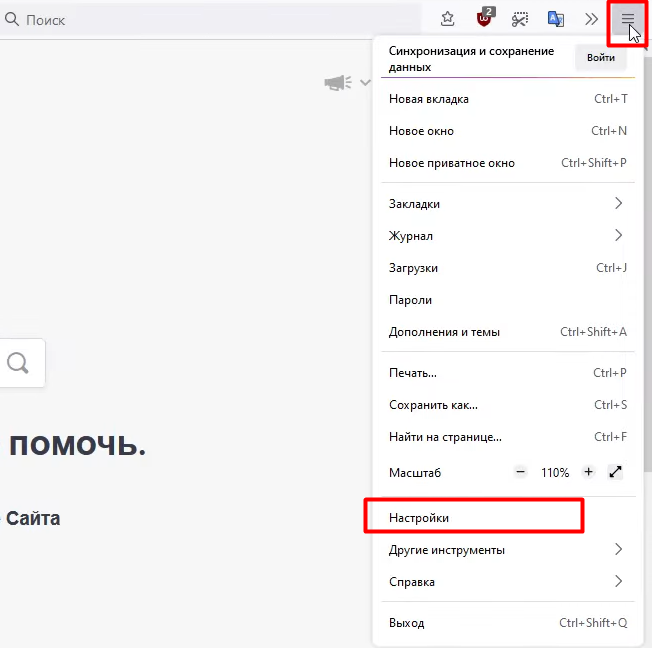Expand the Справка submenu
This screenshot has height=648, width=652.
508,582
